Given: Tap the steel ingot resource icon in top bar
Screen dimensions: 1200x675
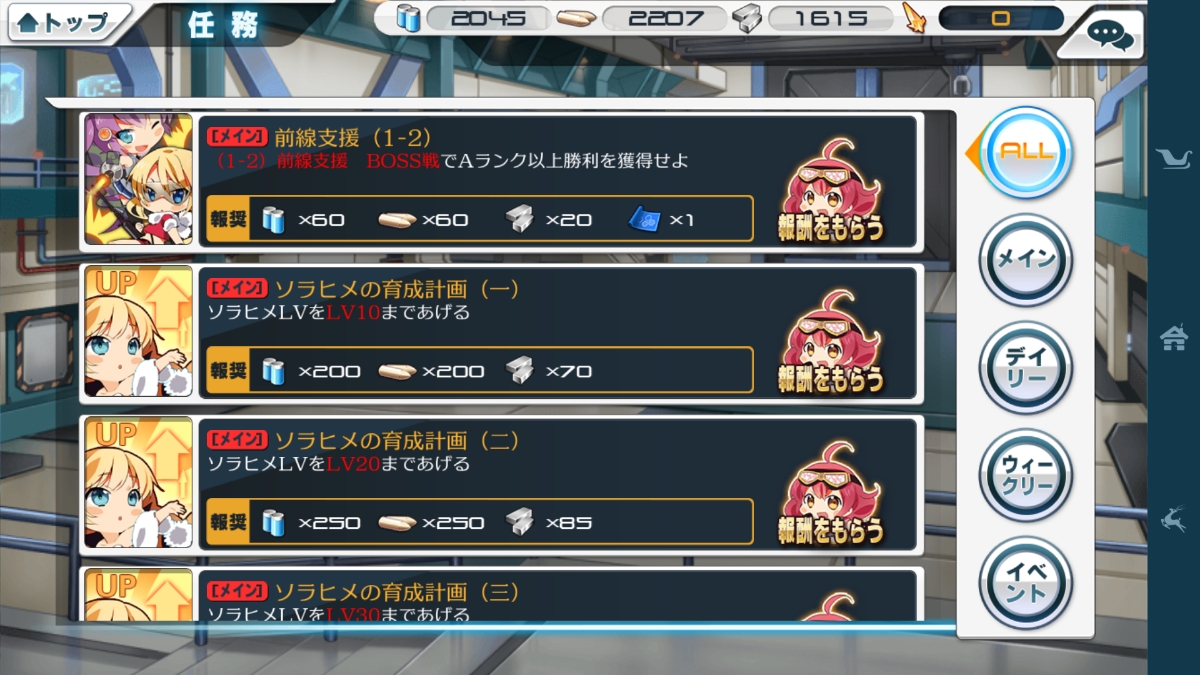Looking at the screenshot, I should pos(746,18).
